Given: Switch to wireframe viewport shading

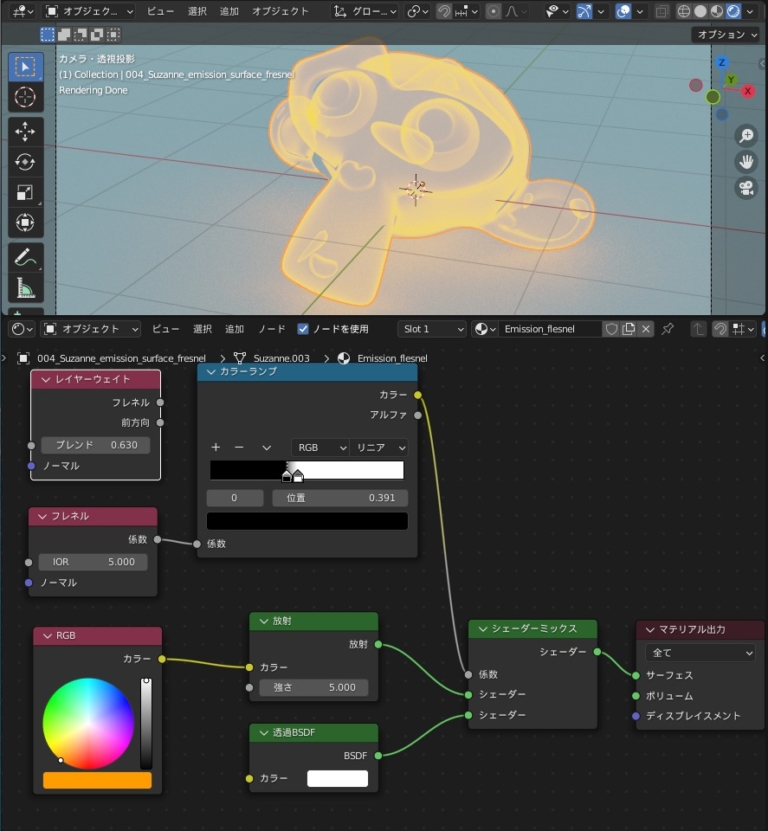Looking at the screenshot, I should [684, 11].
